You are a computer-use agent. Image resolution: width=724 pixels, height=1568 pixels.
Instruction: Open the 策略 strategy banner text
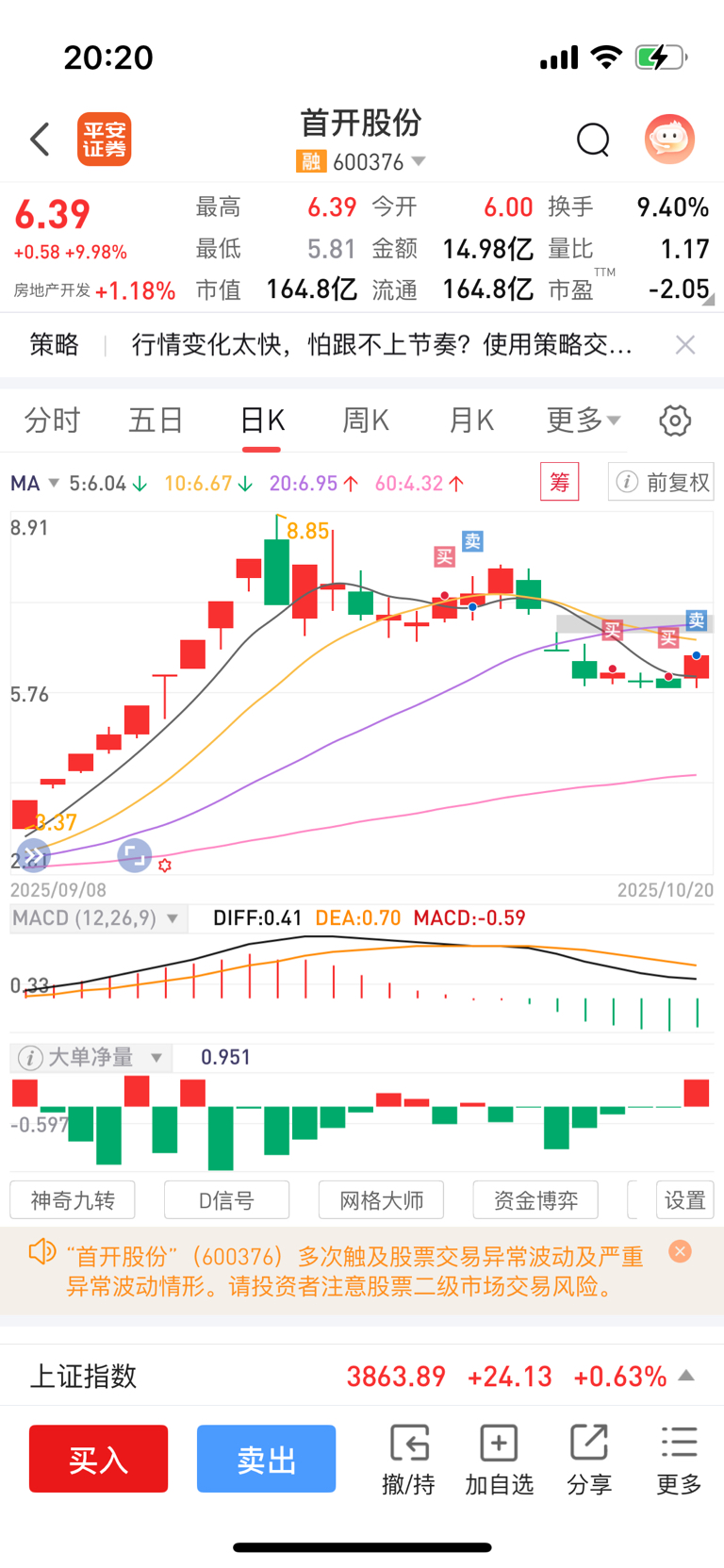click(x=382, y=345)
